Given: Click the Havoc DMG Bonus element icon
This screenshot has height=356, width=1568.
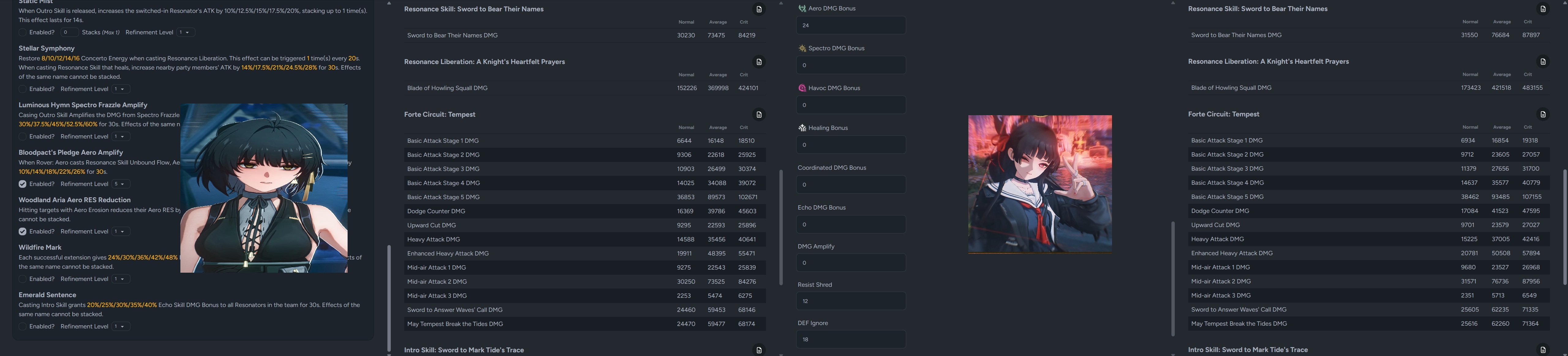Looking at the screenshot, I should click(802, 88).
